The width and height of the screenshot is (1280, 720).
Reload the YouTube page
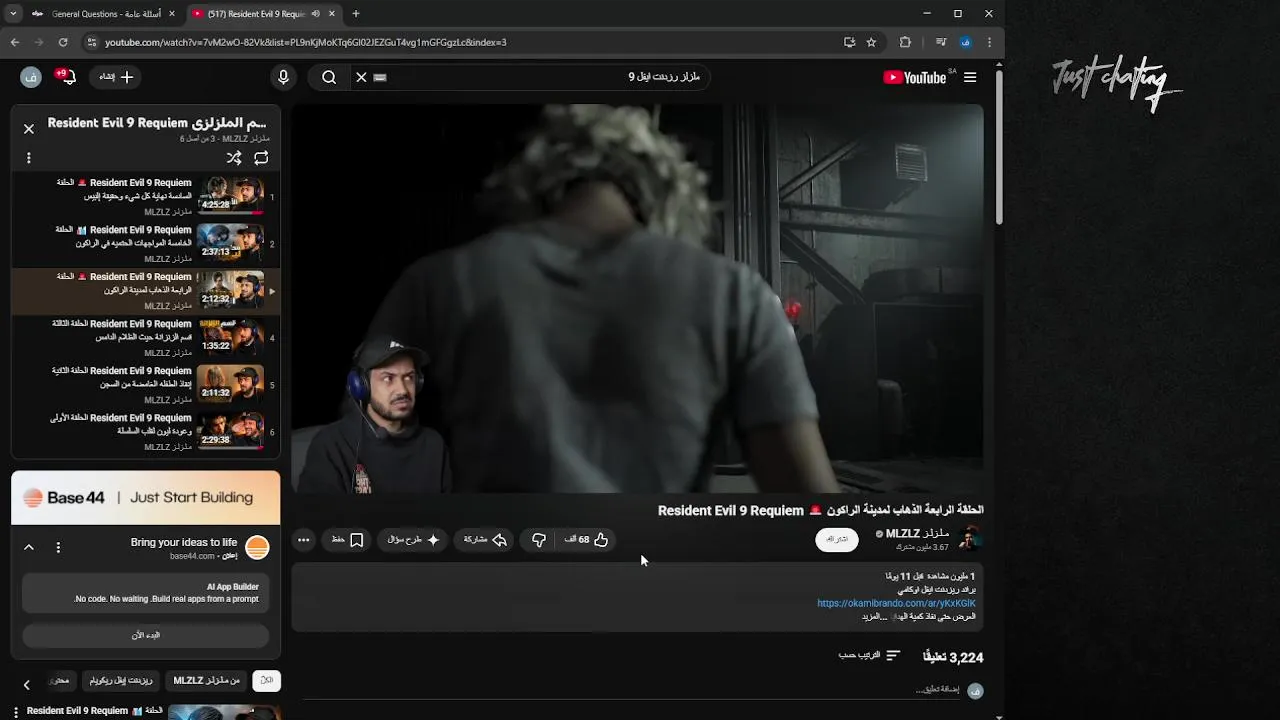(63, 42)
